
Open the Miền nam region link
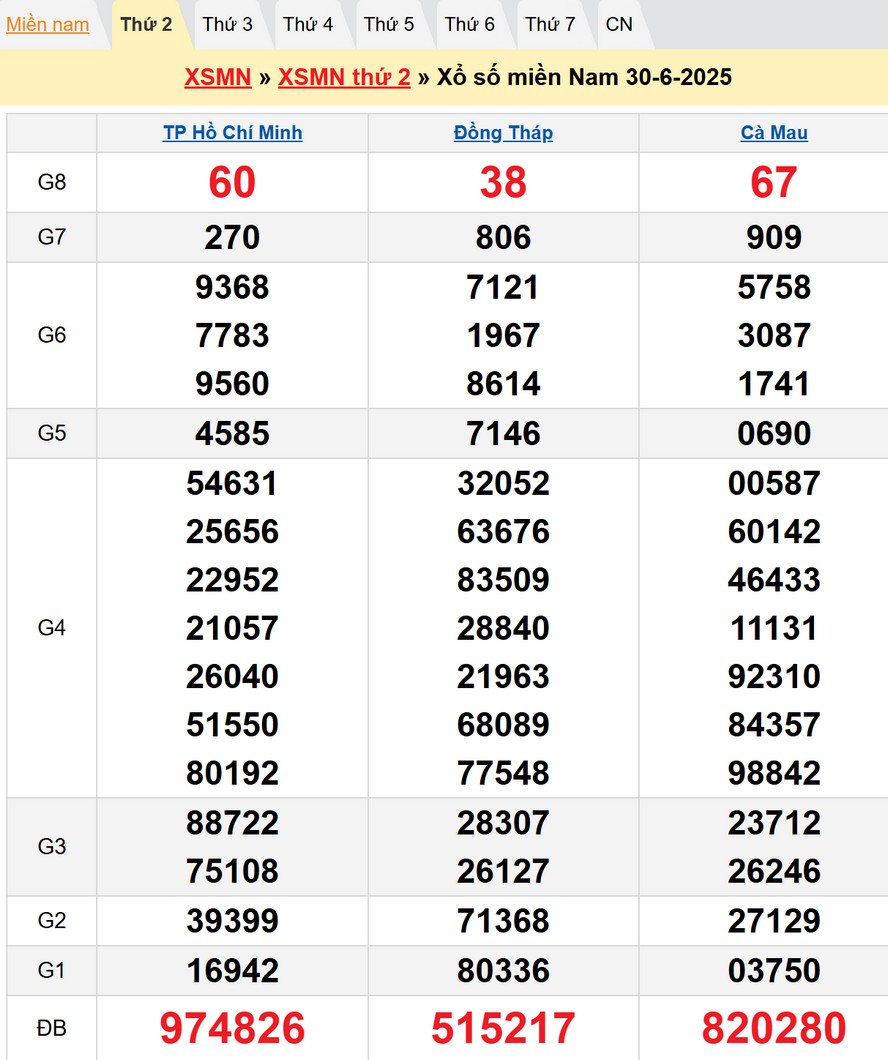47,25
